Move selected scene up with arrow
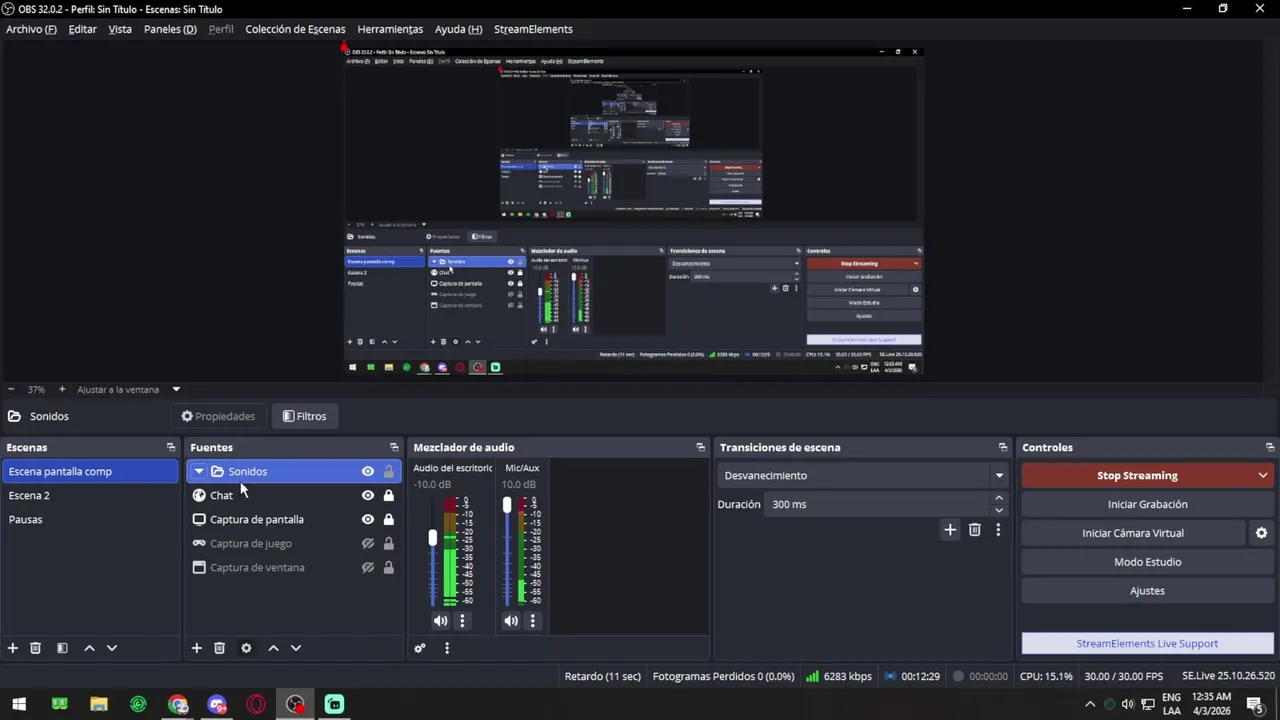 (89, 648)
